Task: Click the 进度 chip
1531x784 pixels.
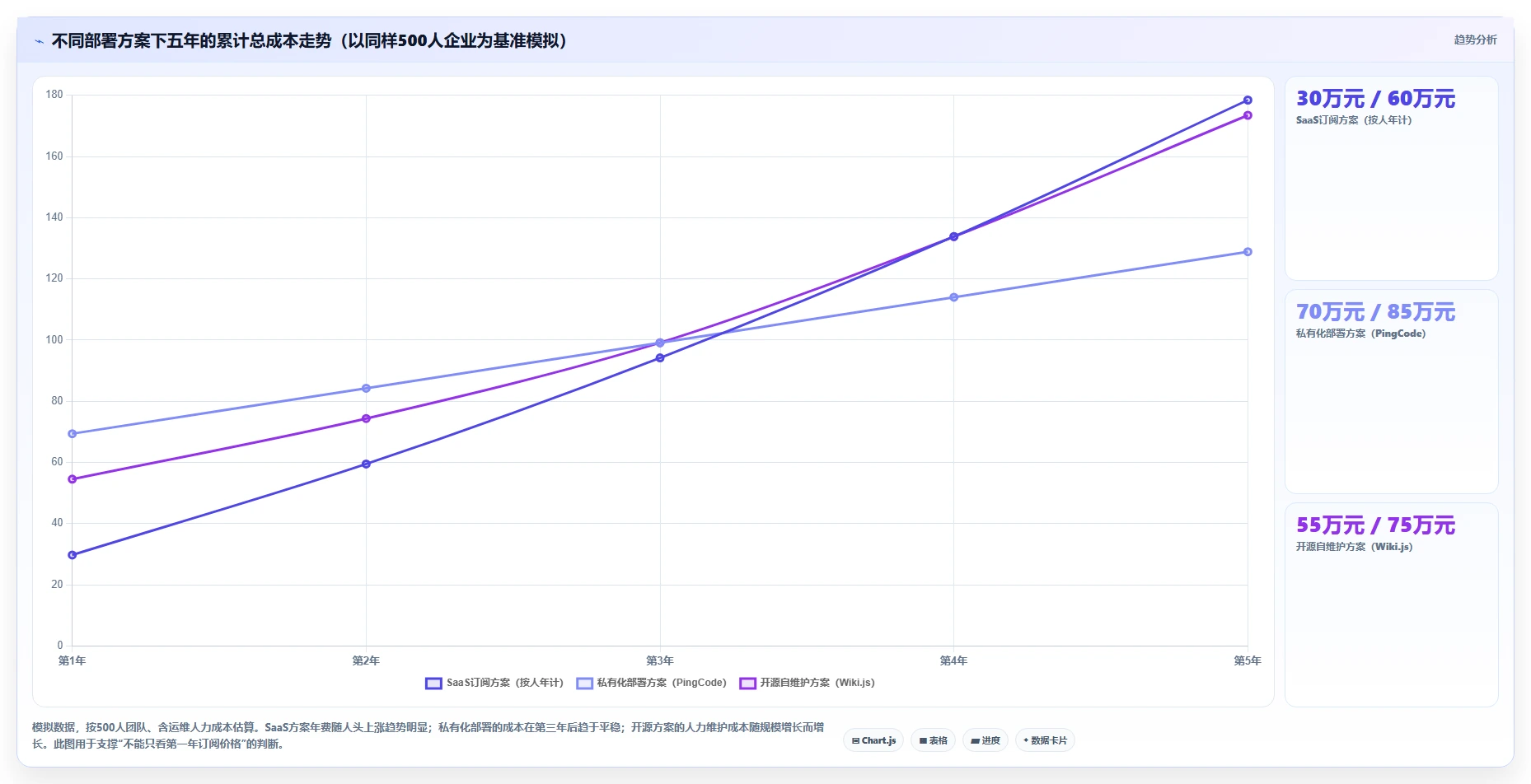Action: (x=986, y=740)
